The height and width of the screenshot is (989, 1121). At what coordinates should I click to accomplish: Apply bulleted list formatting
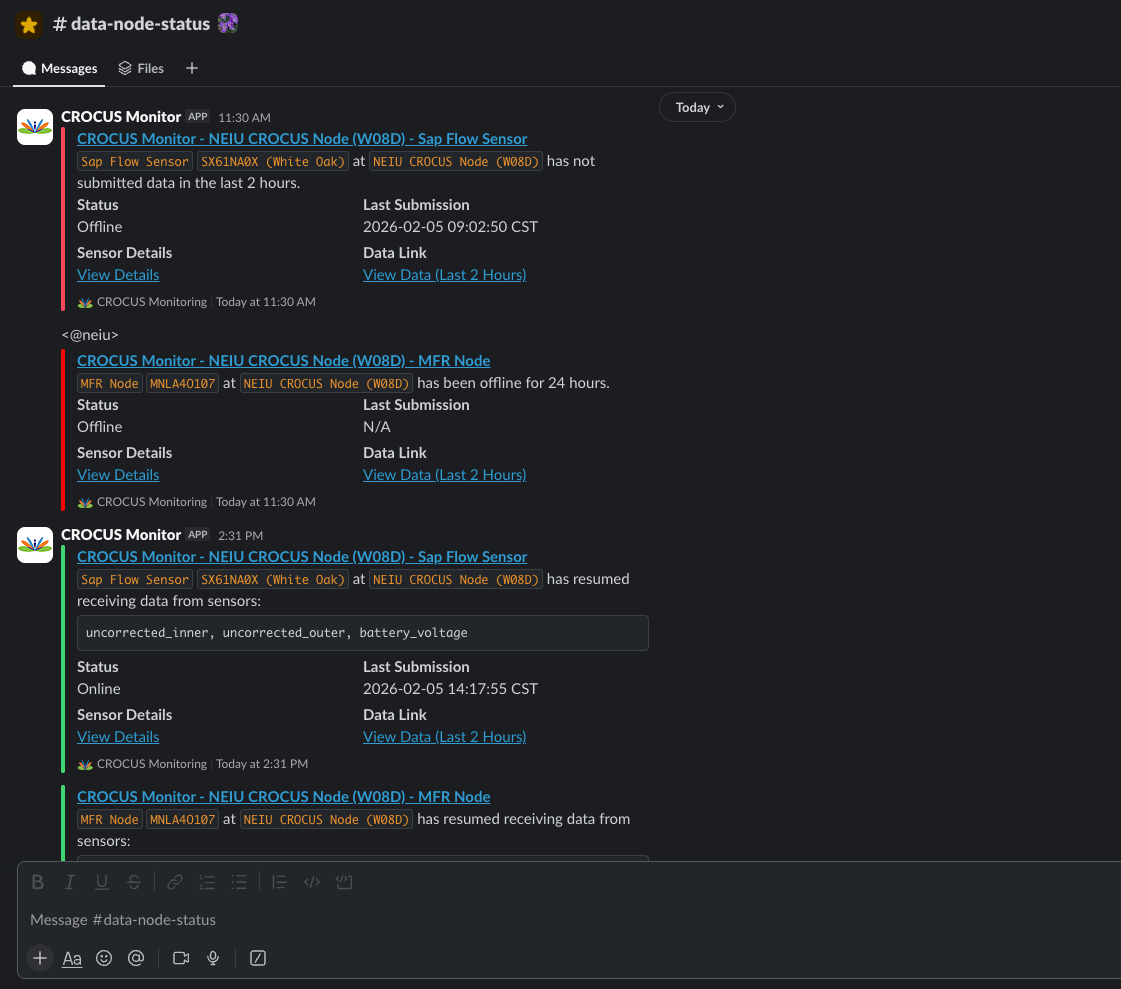pyautogui.click(x=239, y=882)
